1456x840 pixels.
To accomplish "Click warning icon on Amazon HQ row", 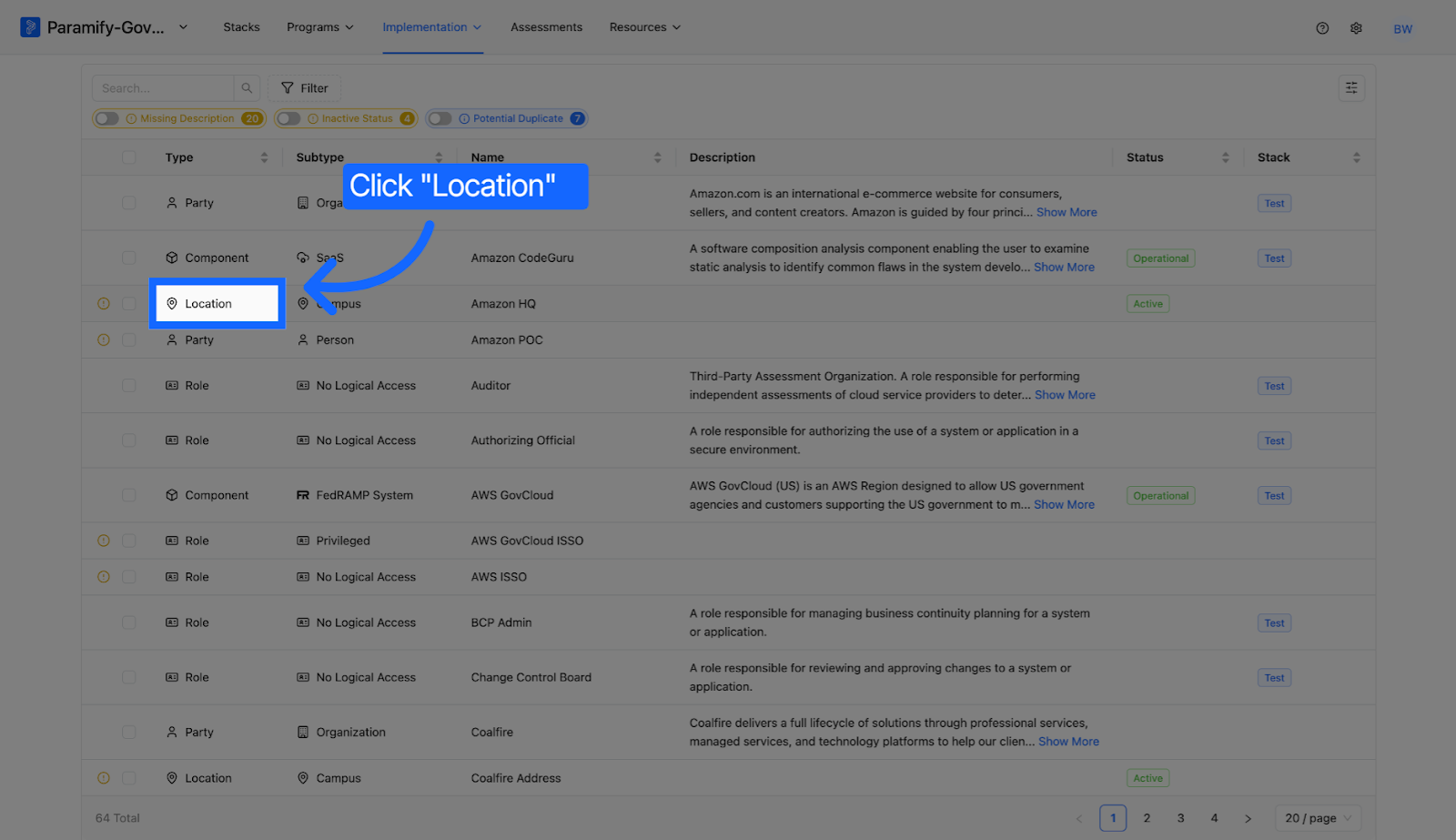I will pyautogui.click(x=104, y=304).
